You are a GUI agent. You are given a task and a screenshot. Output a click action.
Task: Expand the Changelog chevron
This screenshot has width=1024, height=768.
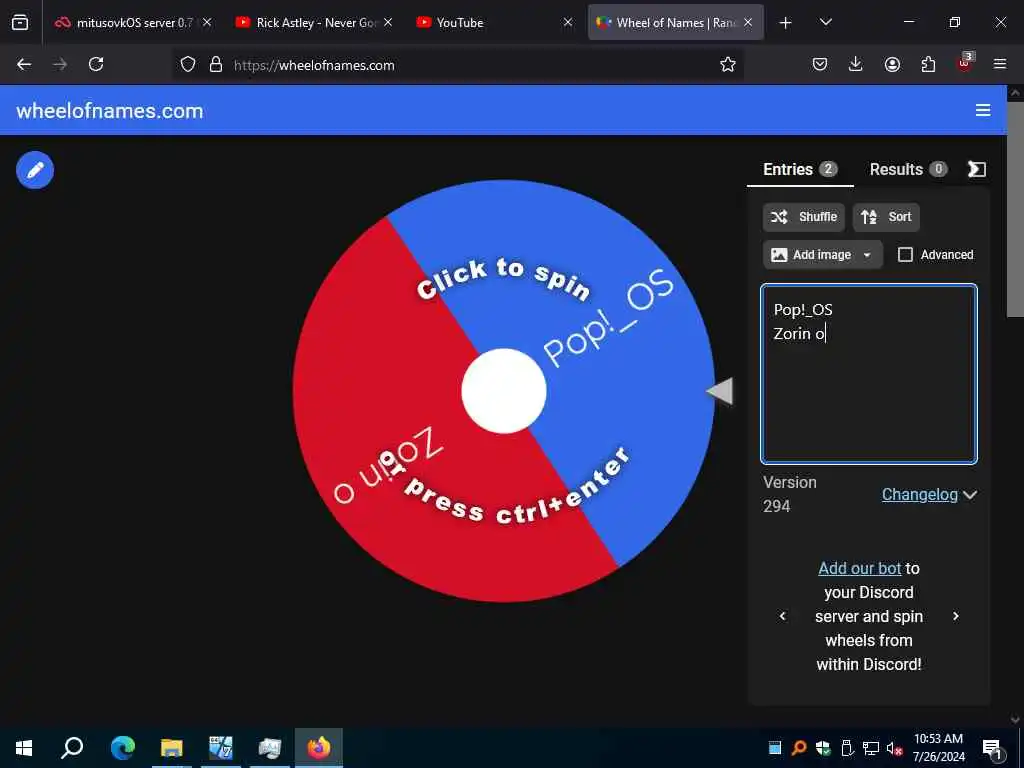coord(970,495)
